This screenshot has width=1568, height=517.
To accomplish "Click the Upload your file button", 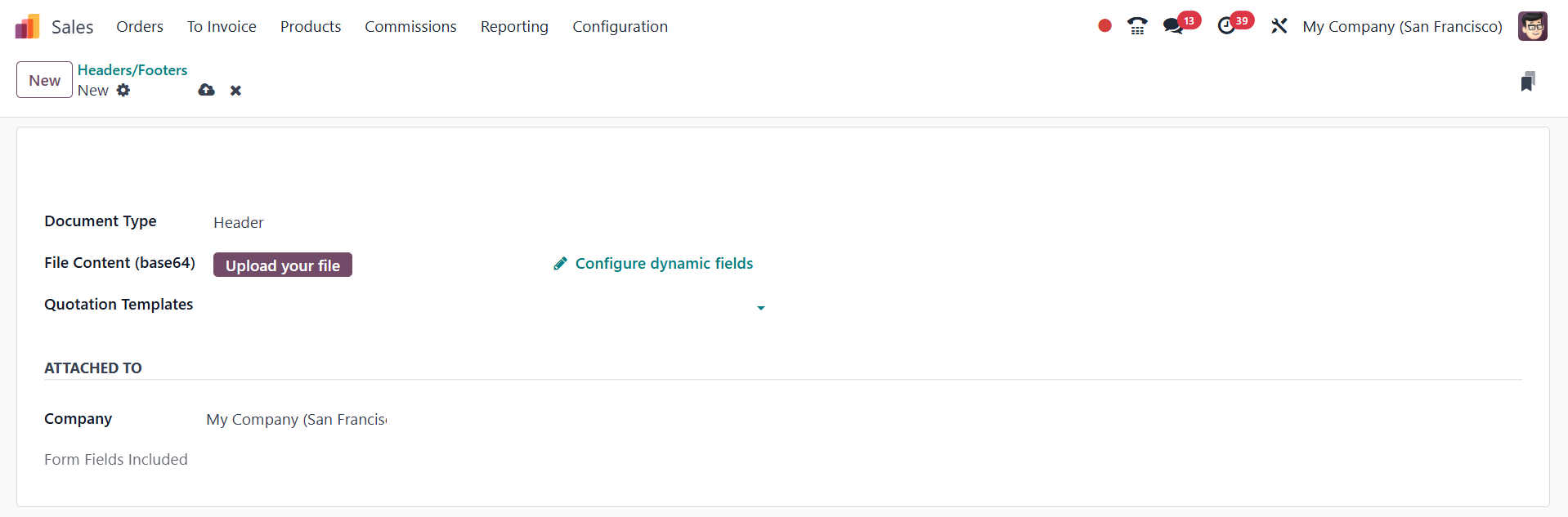I will point(283,265).
